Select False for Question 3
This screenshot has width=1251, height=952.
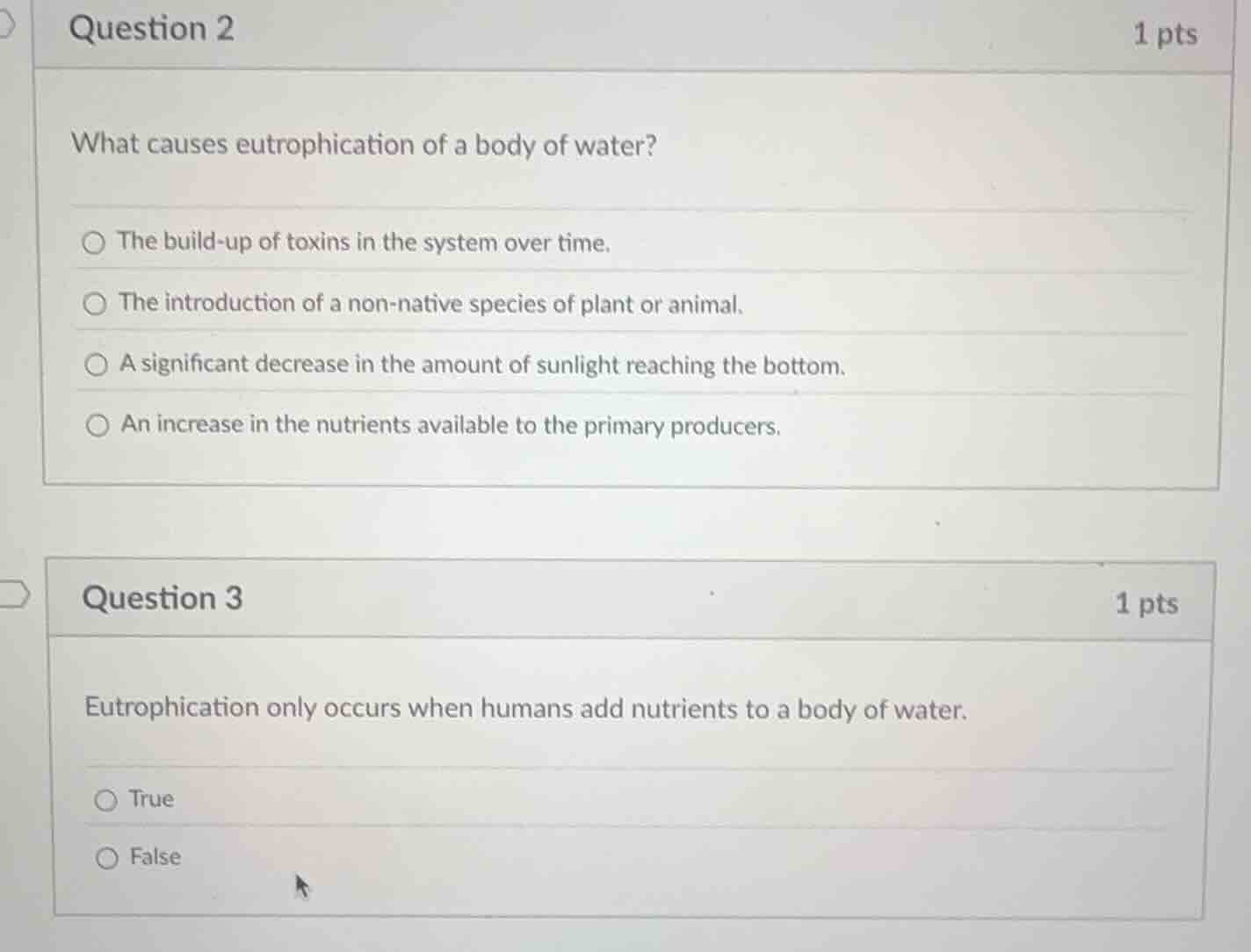(x=106, y=857)
